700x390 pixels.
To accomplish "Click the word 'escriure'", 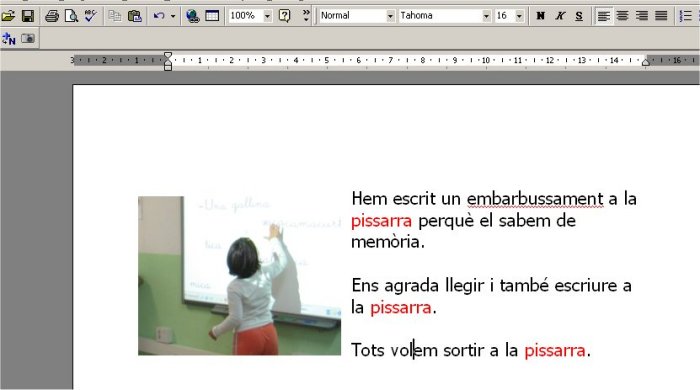I will pos(585,286).
